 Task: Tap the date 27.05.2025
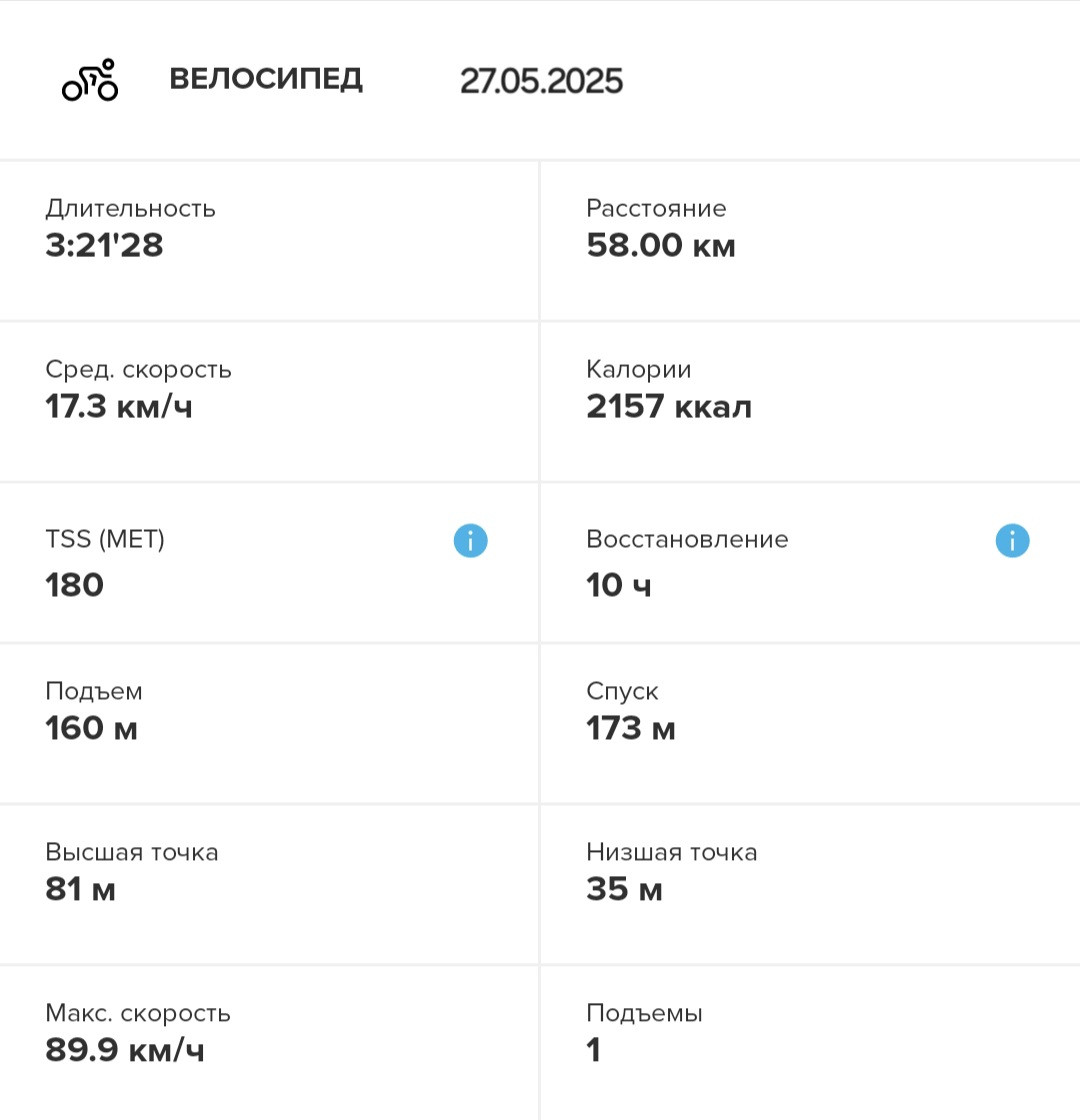[541, 81]
